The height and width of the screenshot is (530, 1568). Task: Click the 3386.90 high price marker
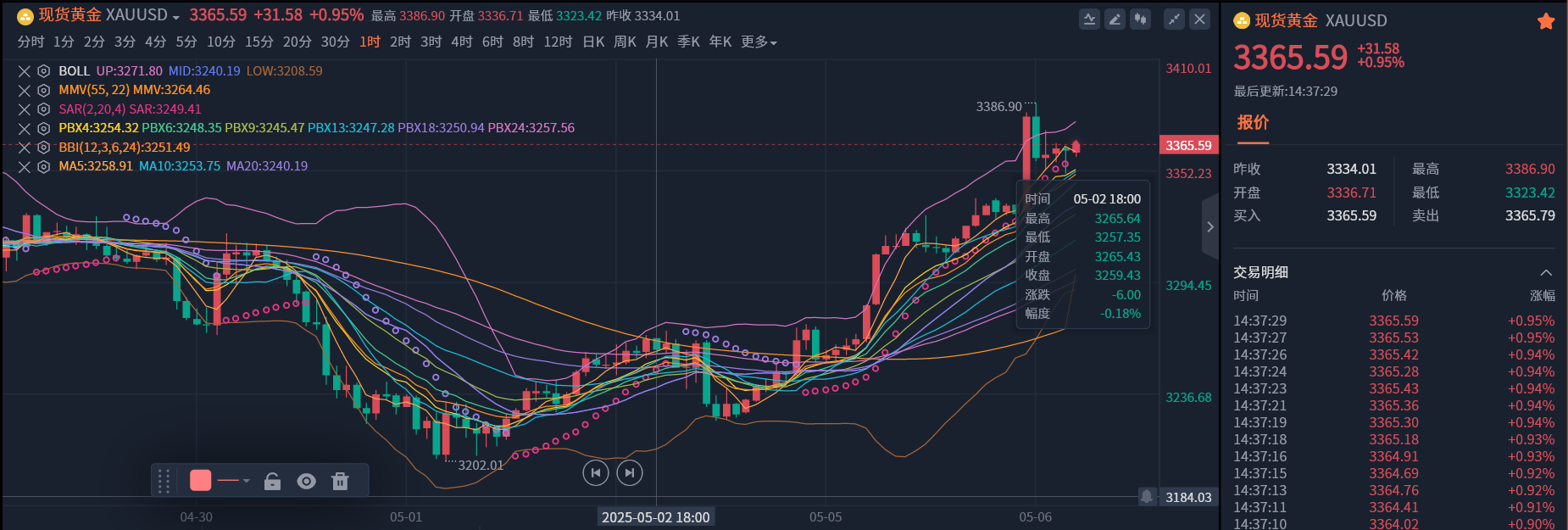[x=998, y=106]
